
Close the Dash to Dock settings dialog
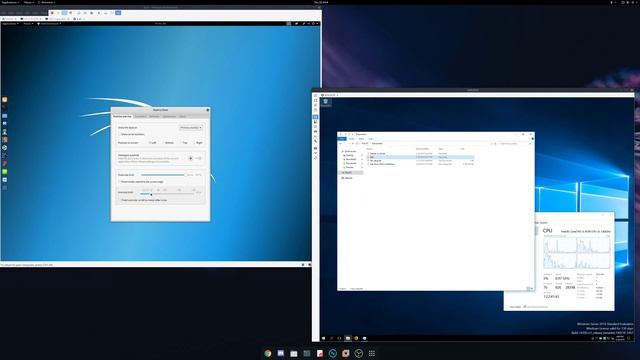coord(207,110)
